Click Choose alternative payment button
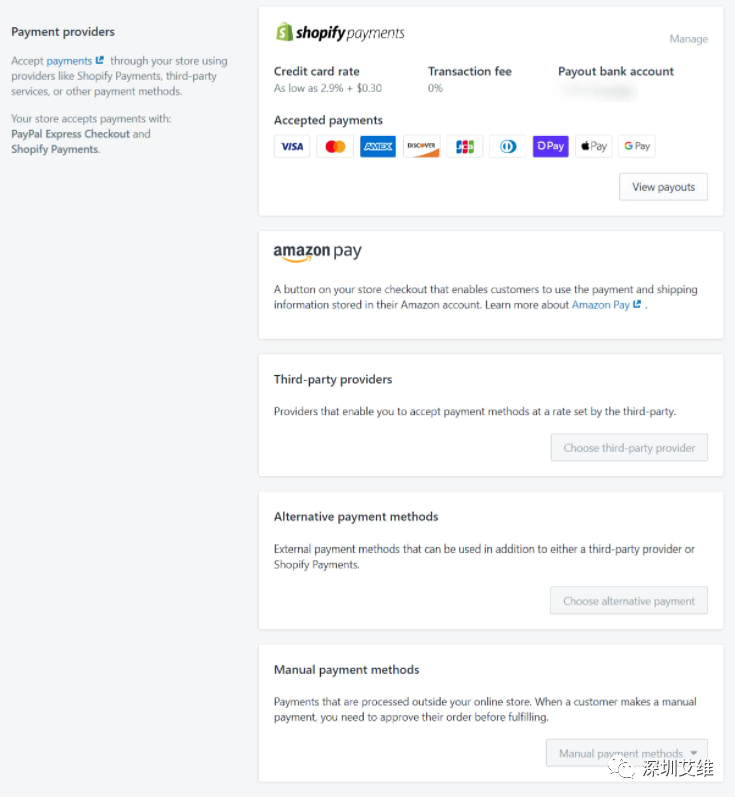The height and width of the screenshot is (800, 737). coord(630,603)
